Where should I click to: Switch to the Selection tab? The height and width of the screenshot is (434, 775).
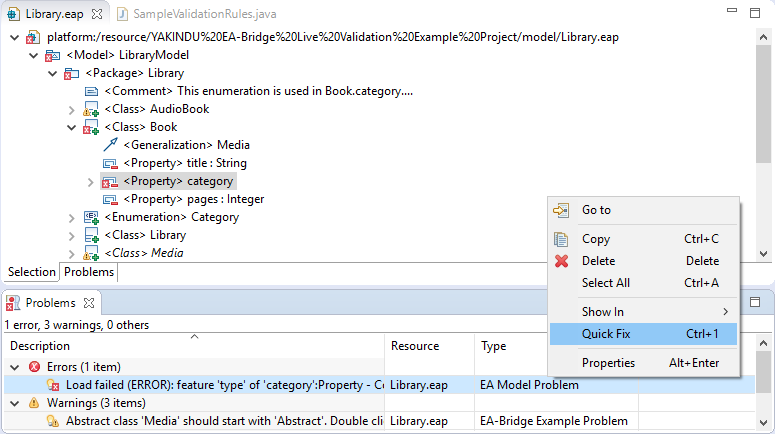tap(31, 272)
